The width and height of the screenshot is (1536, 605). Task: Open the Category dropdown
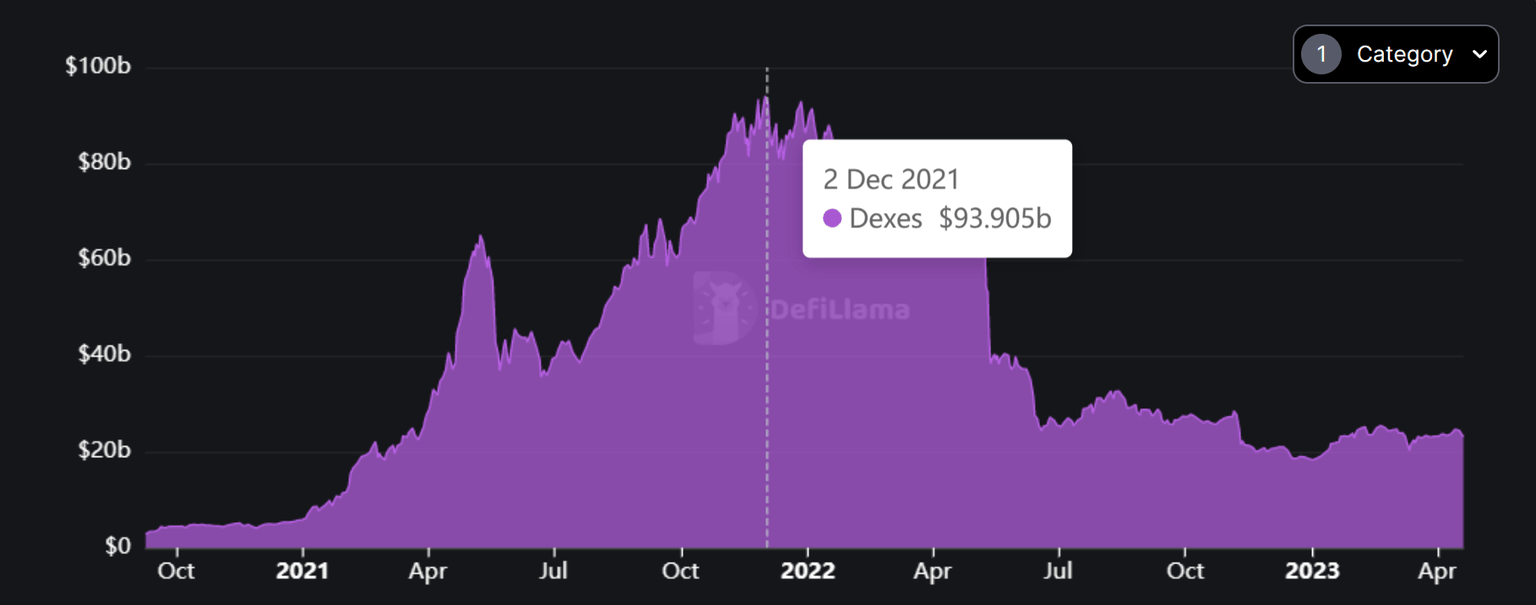pyautogui.click(x=1395, y=54)
